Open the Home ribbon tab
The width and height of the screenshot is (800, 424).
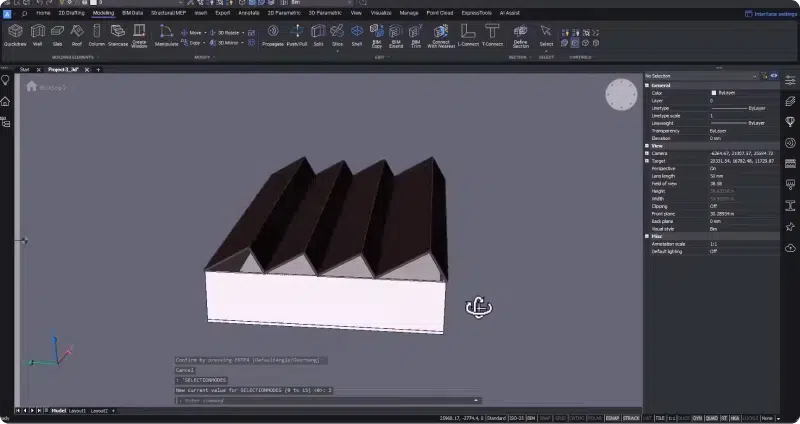click(x=43, y=13)
